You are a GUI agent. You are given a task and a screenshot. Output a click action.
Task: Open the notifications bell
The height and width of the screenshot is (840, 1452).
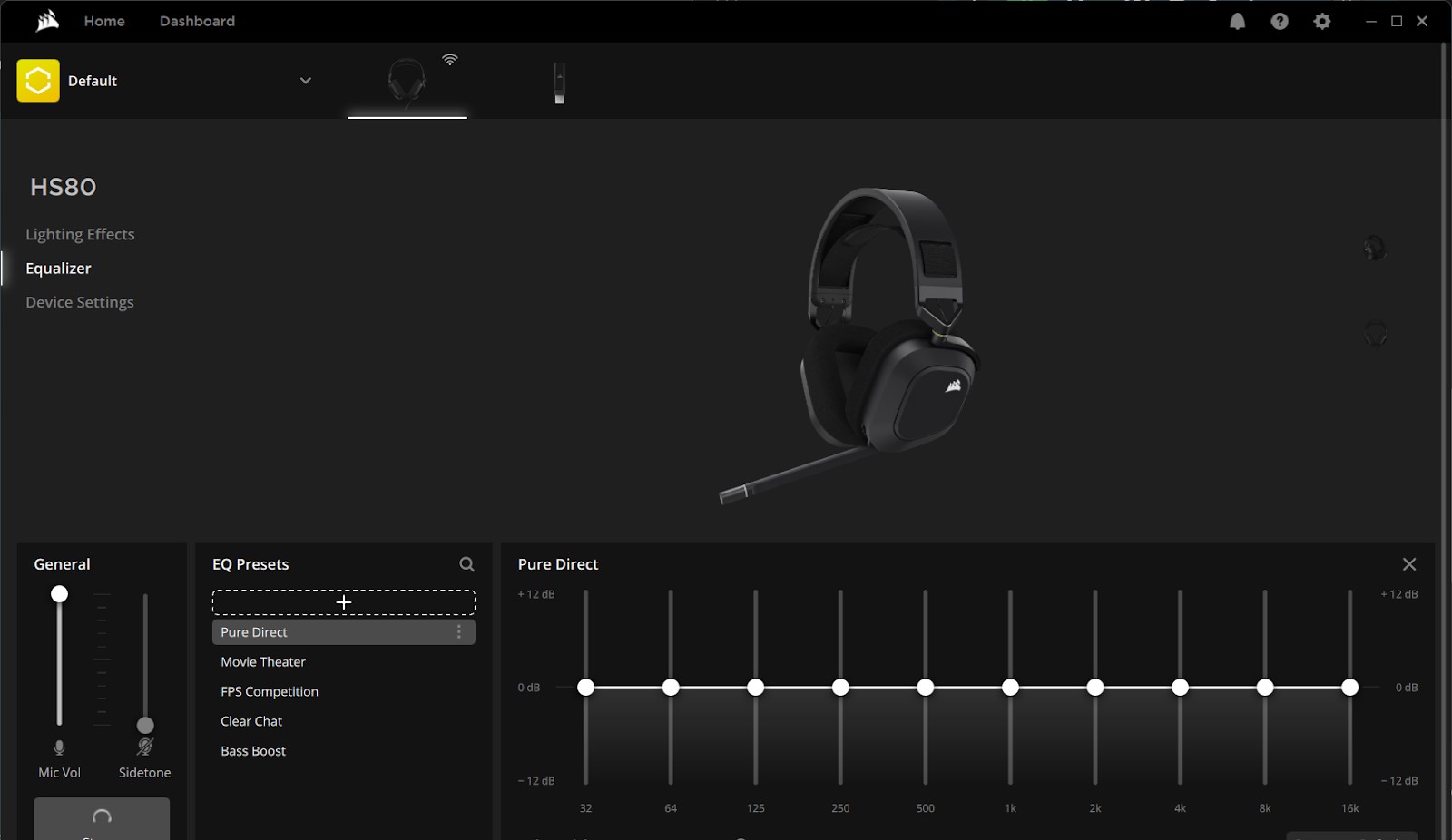[x=1237, y=21]
